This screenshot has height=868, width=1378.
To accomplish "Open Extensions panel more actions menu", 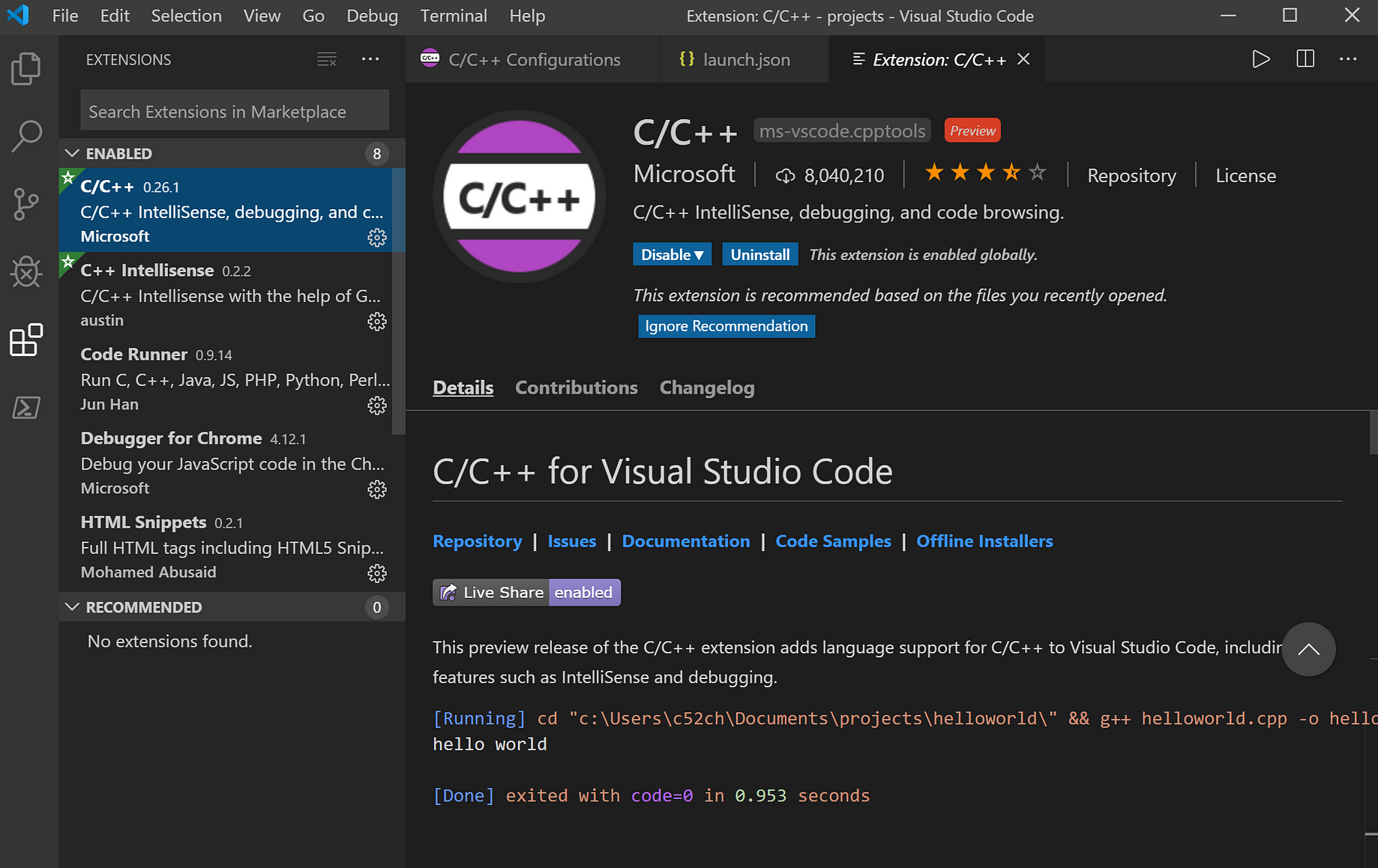I will (370, 59).
